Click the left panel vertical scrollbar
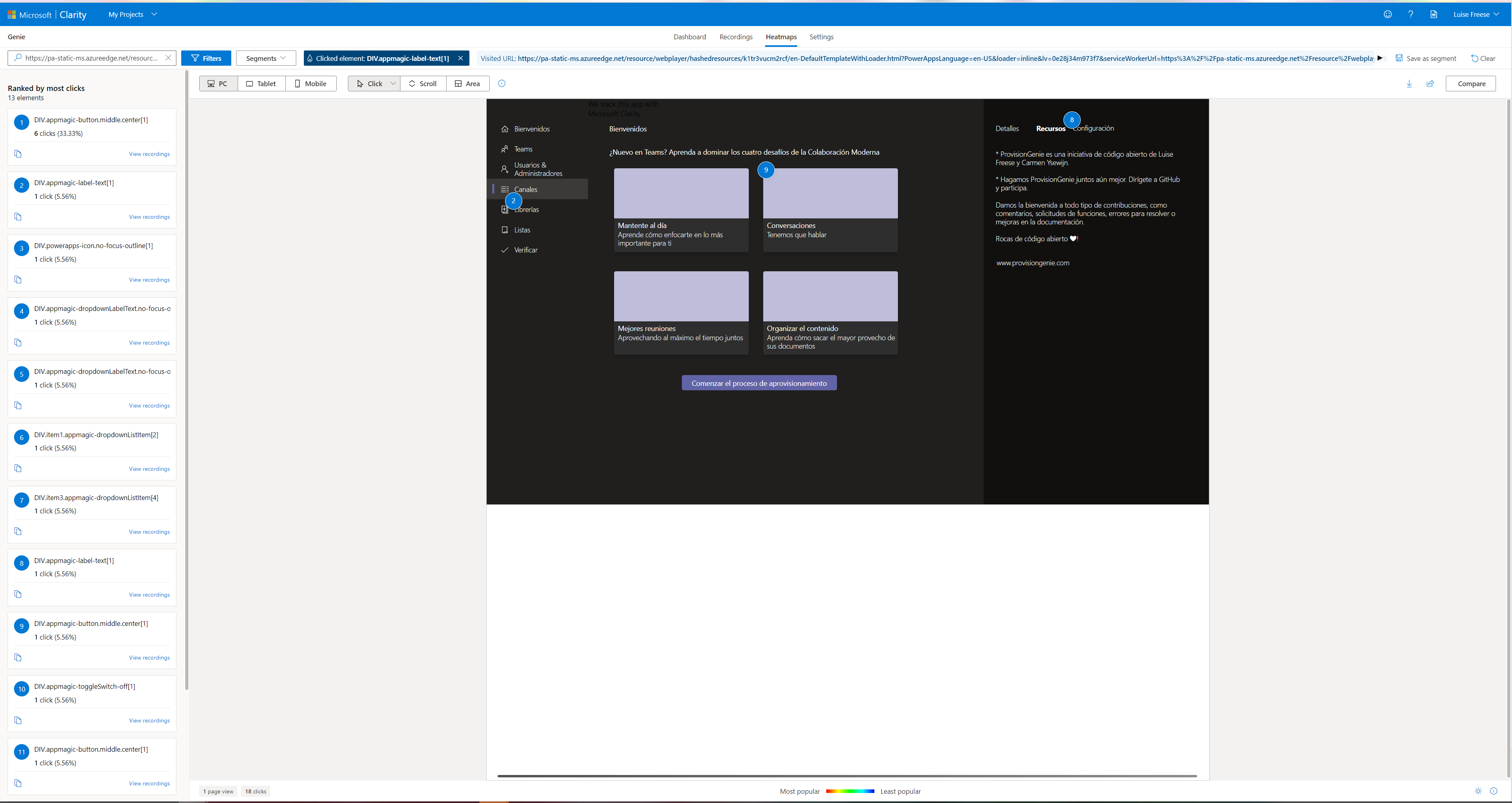 pos(187,380)
